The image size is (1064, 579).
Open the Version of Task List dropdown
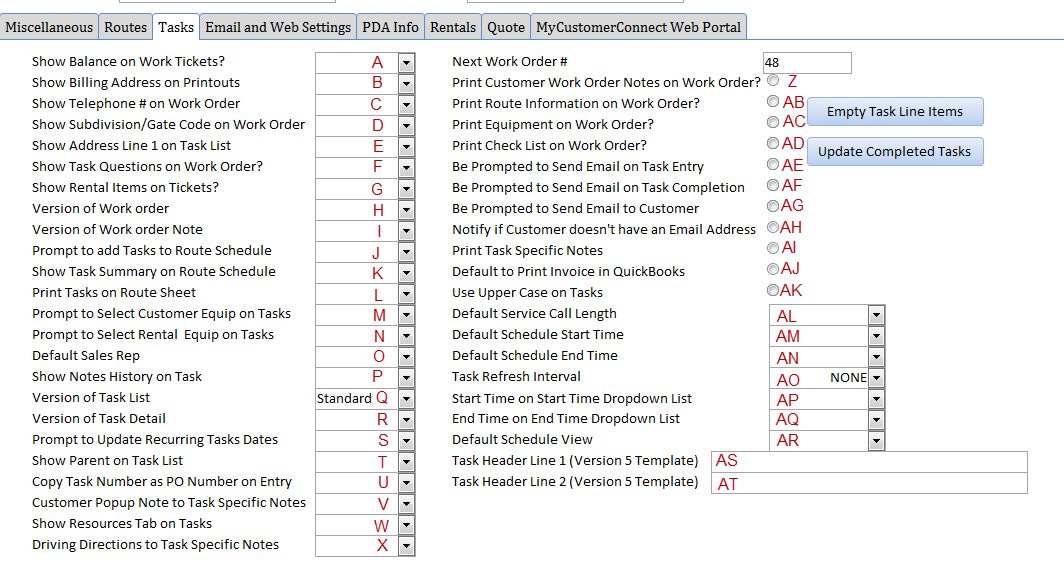[406, 400]
